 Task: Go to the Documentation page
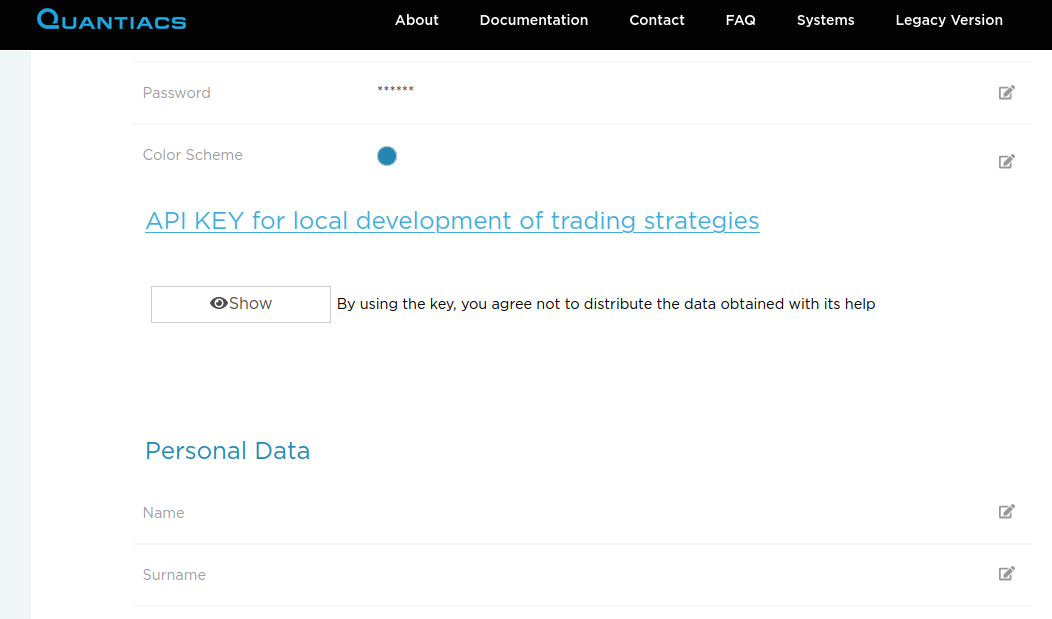pos(534,20)
